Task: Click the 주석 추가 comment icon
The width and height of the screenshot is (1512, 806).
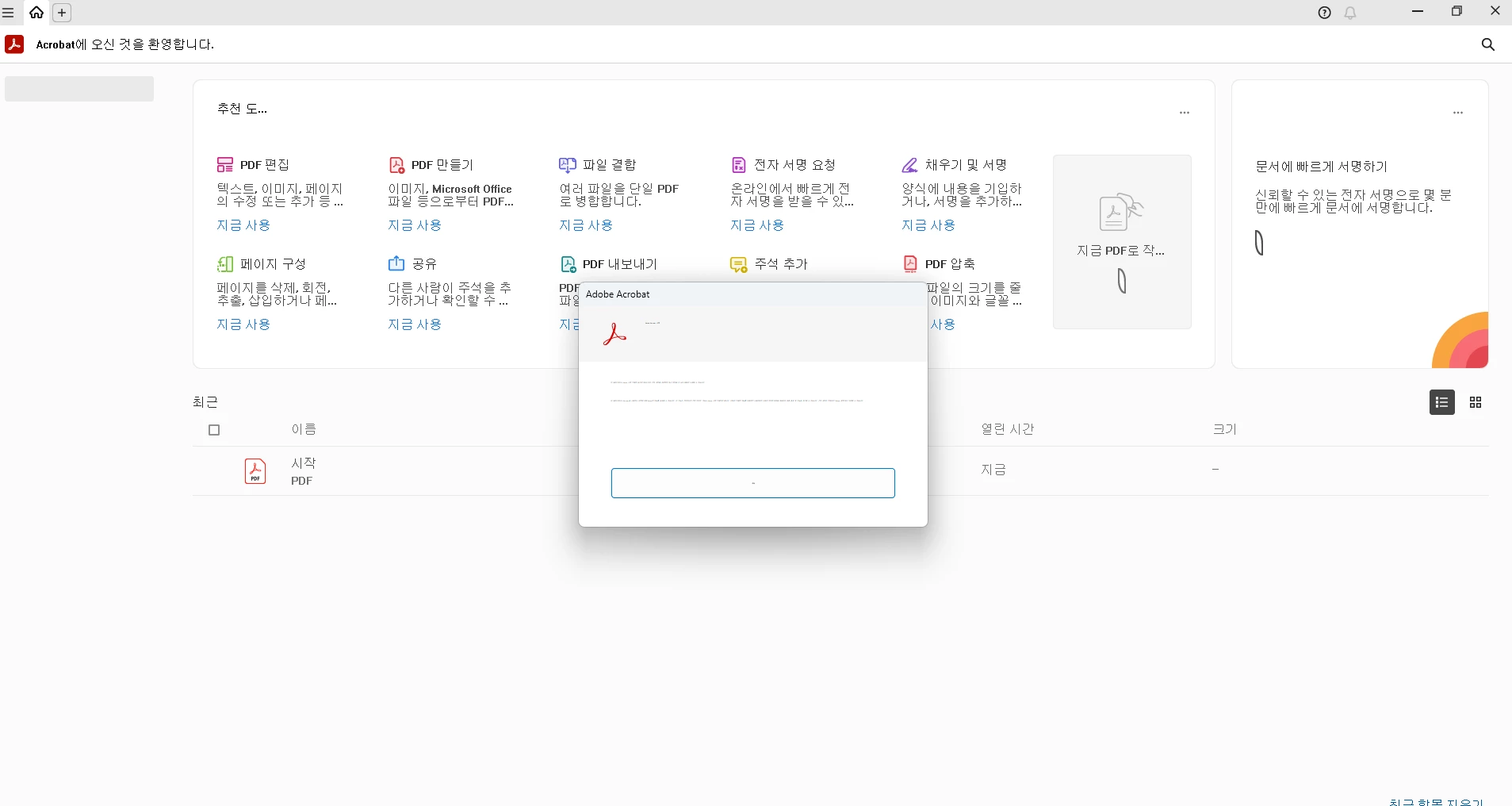Action: 739,264
